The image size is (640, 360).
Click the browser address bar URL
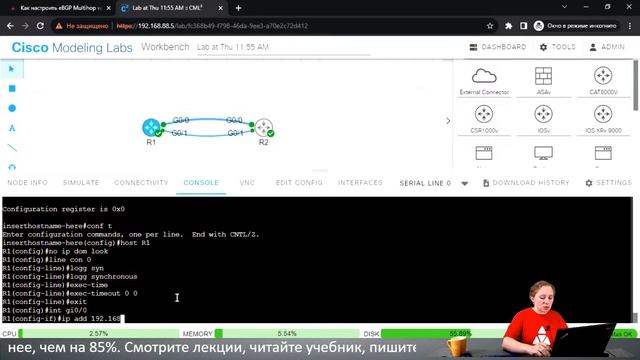212,26
